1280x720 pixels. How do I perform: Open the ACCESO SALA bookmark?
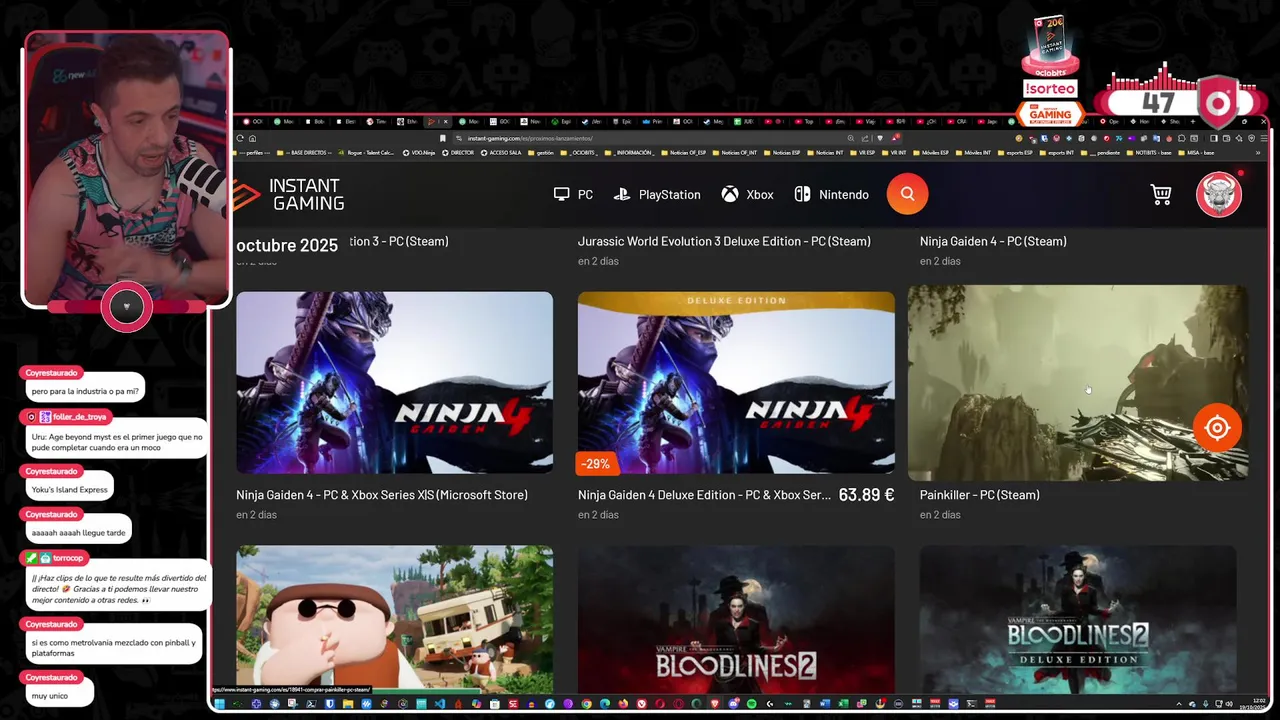500,152
